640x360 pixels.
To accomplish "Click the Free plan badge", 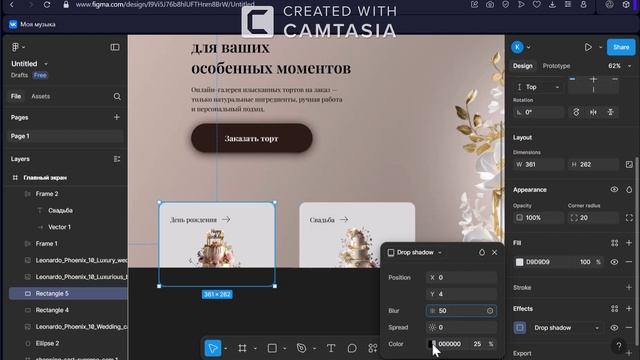I will click(40, 75).
